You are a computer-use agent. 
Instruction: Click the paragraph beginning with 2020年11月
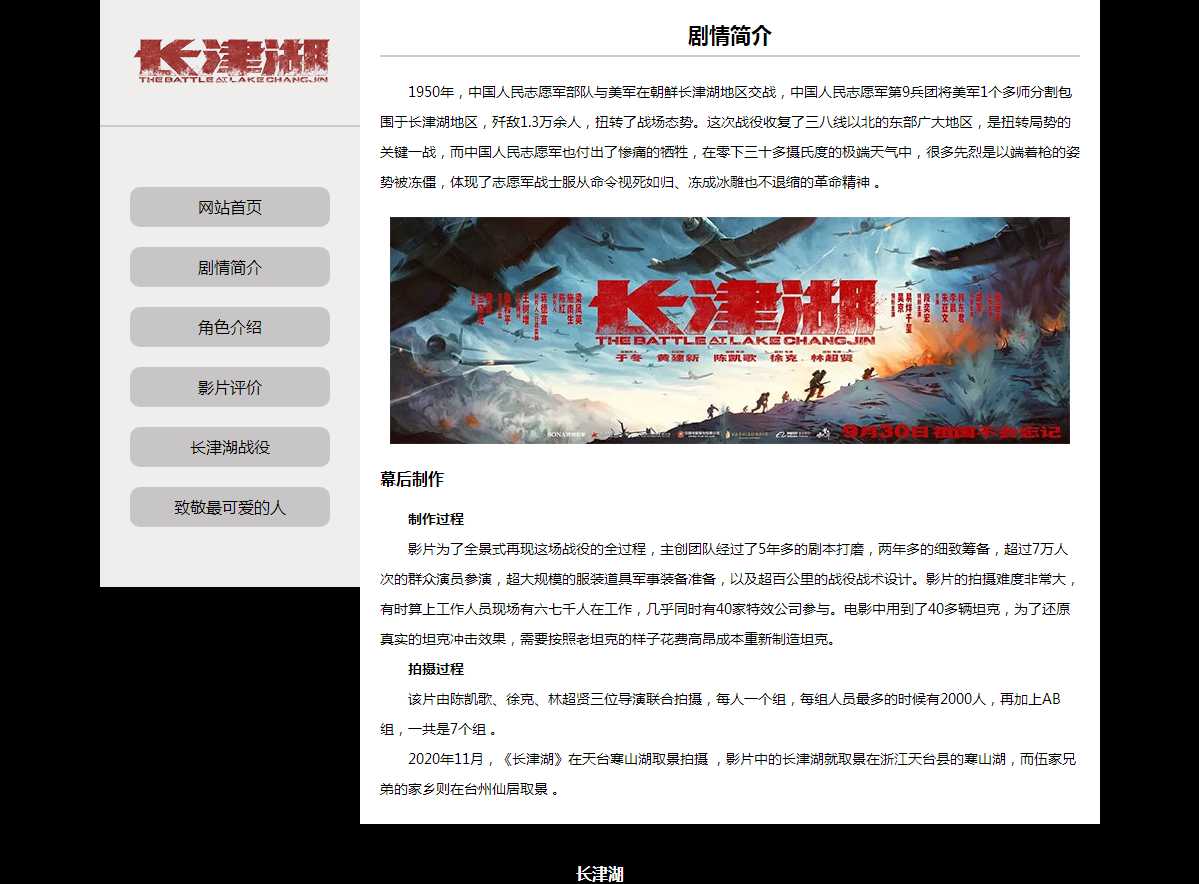click(x=729, y=773)
